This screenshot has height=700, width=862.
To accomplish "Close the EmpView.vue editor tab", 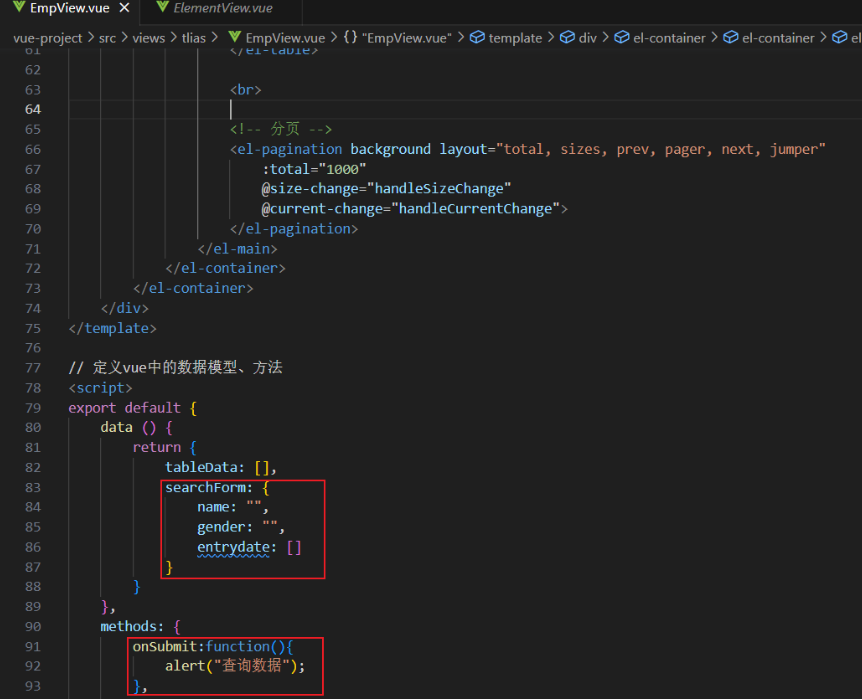I will (x=124, y=9).
